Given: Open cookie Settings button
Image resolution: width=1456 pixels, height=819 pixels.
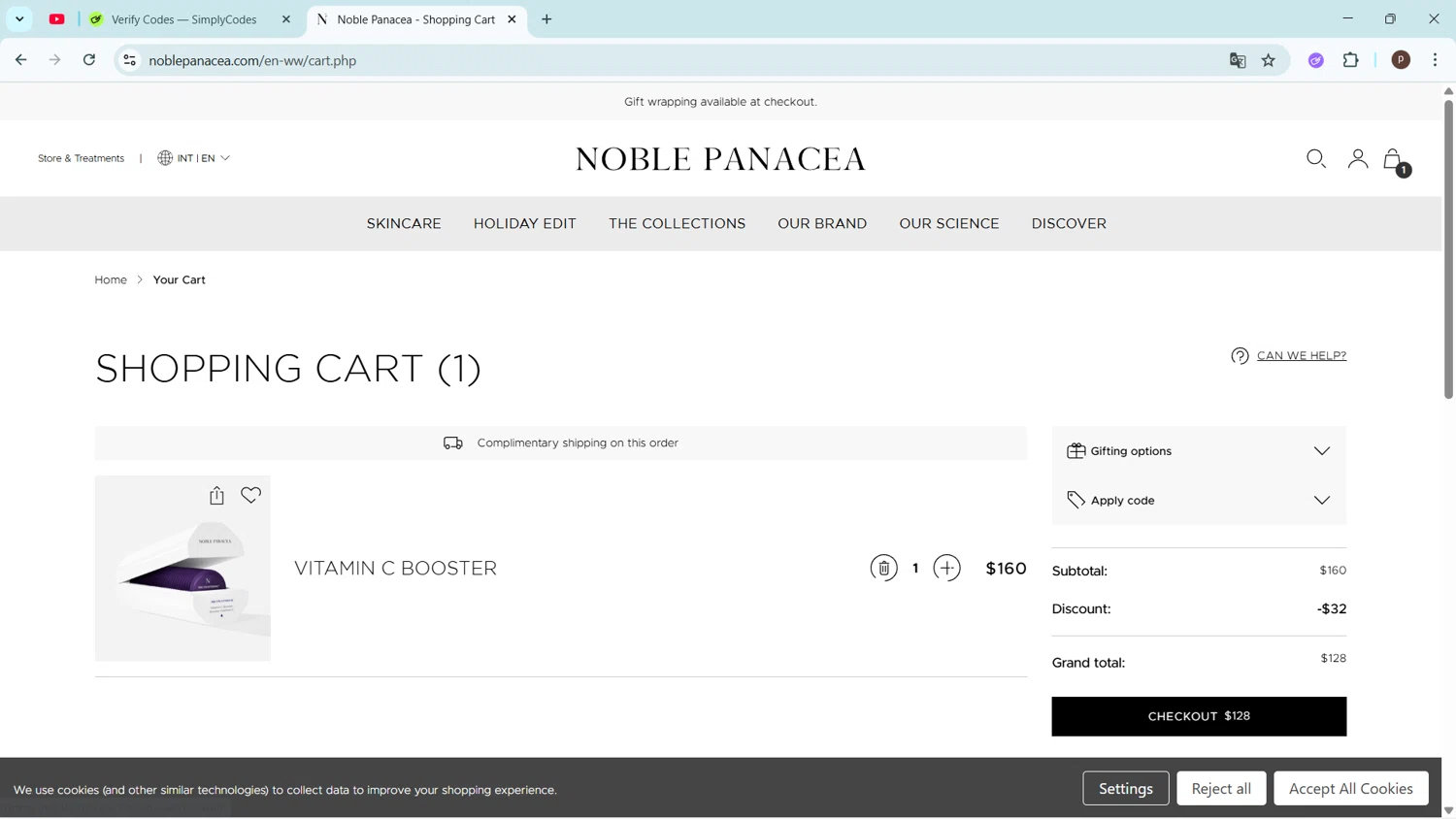Looking at the screenshot, I should [x=1126, y=789].
